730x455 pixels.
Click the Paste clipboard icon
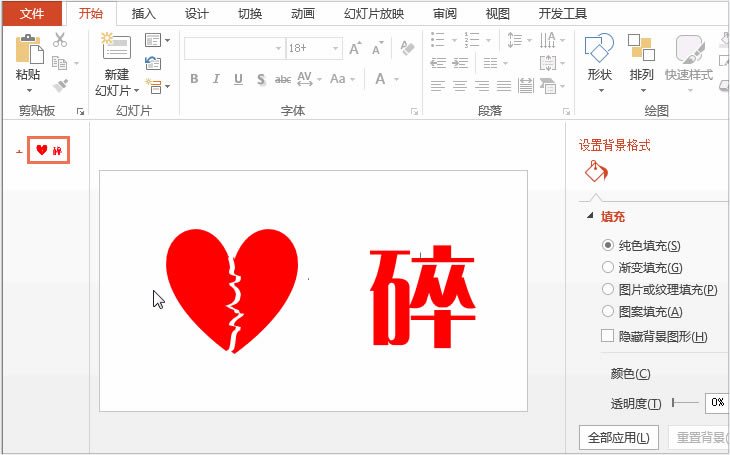(x=29, y=49)
